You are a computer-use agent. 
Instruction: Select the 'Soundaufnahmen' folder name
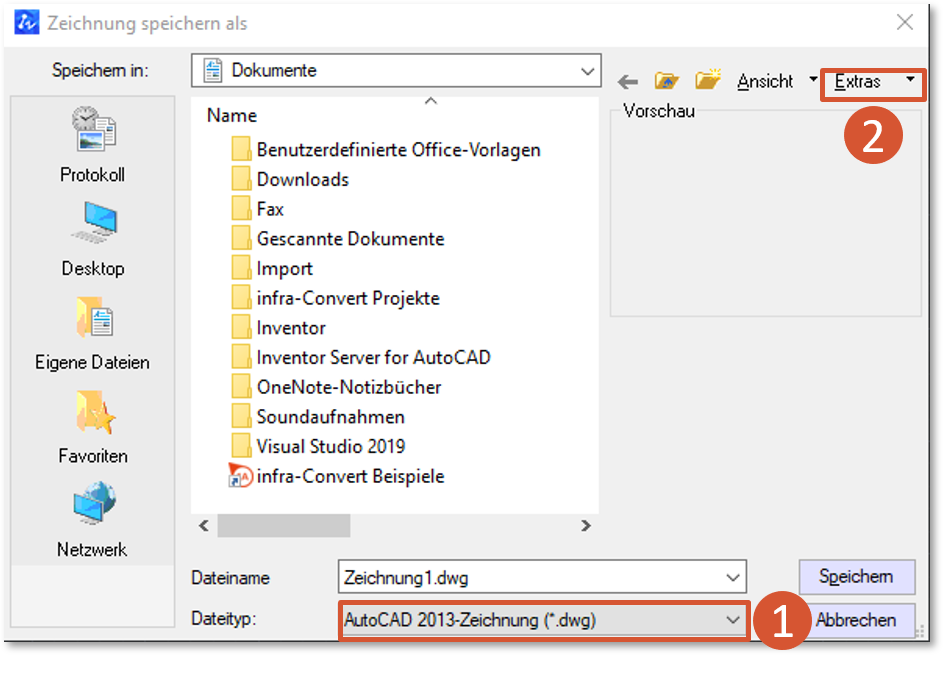330,417
